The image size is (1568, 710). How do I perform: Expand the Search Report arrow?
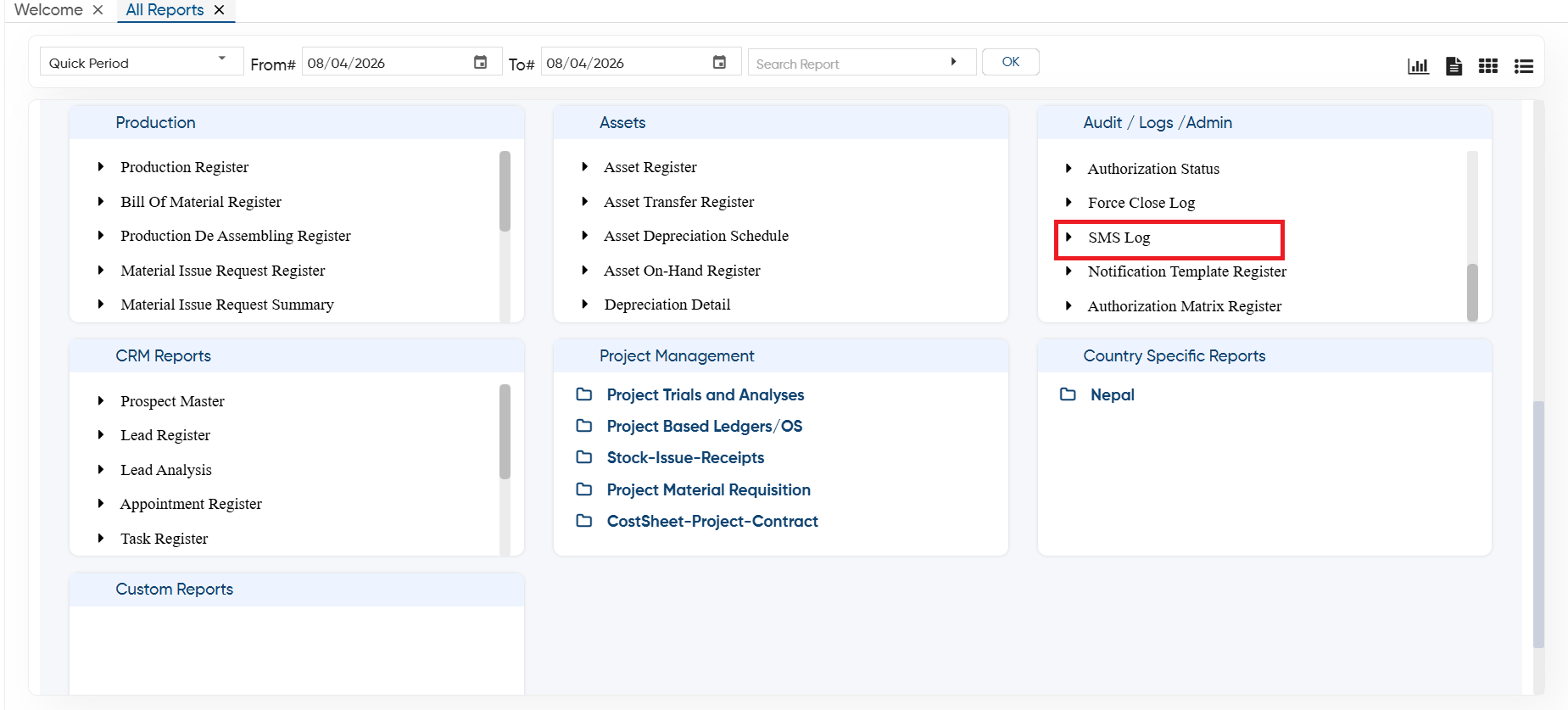click(x=953, y=62)
